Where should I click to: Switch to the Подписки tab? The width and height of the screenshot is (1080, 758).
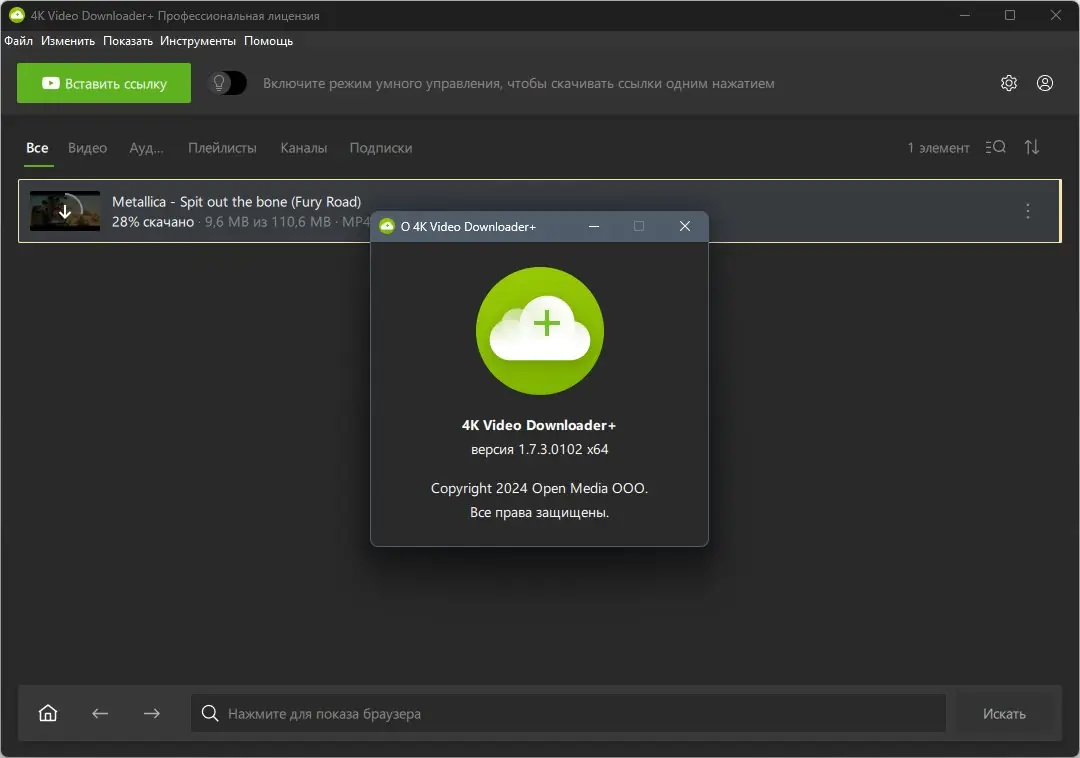click(380, 147)
